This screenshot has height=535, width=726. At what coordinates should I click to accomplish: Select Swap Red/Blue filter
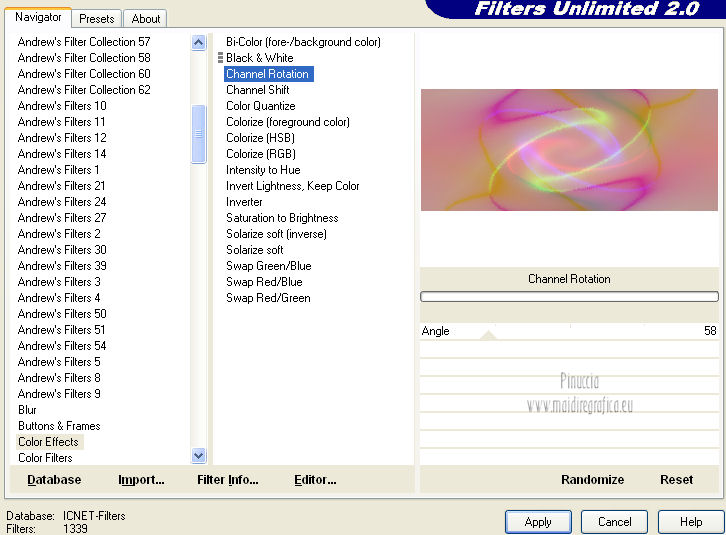click(264, 282)
